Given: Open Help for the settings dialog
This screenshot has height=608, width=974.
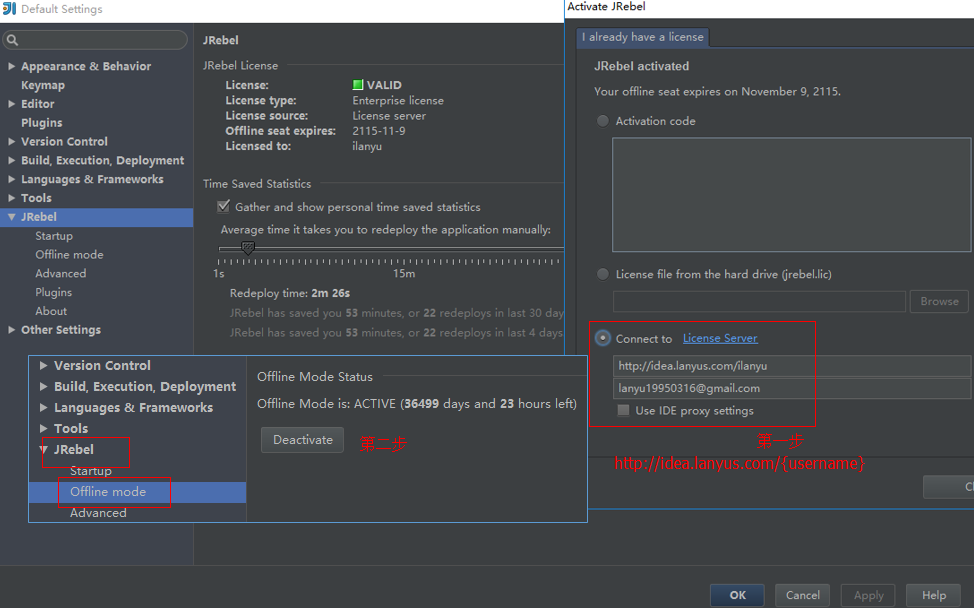Looking at the screenshot, I should [x=934, y=595].
